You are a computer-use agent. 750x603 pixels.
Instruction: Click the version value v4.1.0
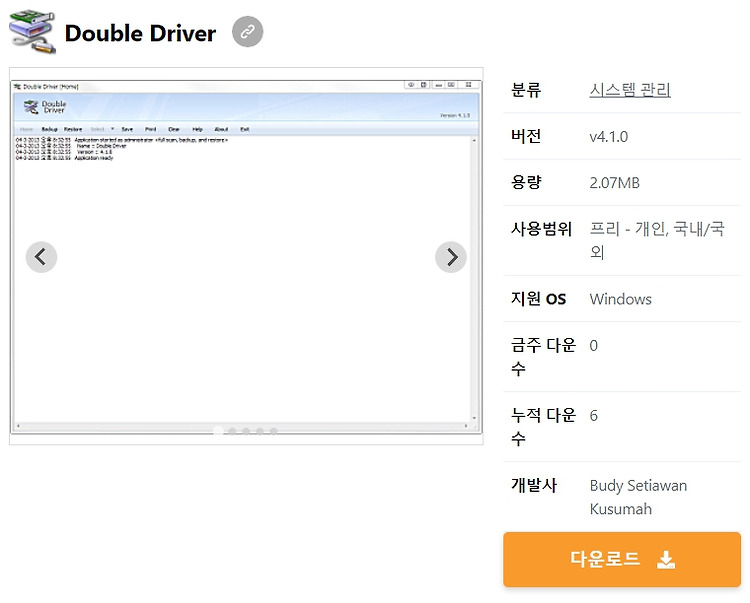coord(608,137)
